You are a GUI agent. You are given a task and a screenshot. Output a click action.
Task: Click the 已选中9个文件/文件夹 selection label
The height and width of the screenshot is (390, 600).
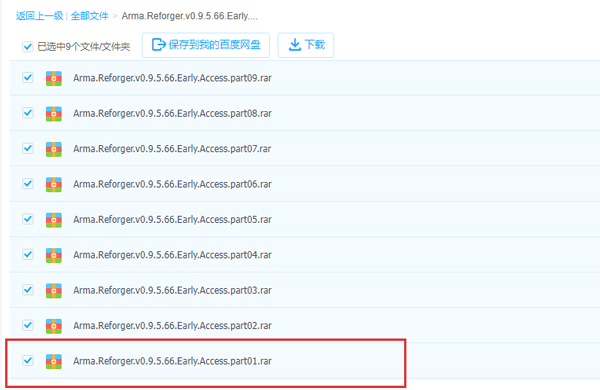click(x=84, y=47)
